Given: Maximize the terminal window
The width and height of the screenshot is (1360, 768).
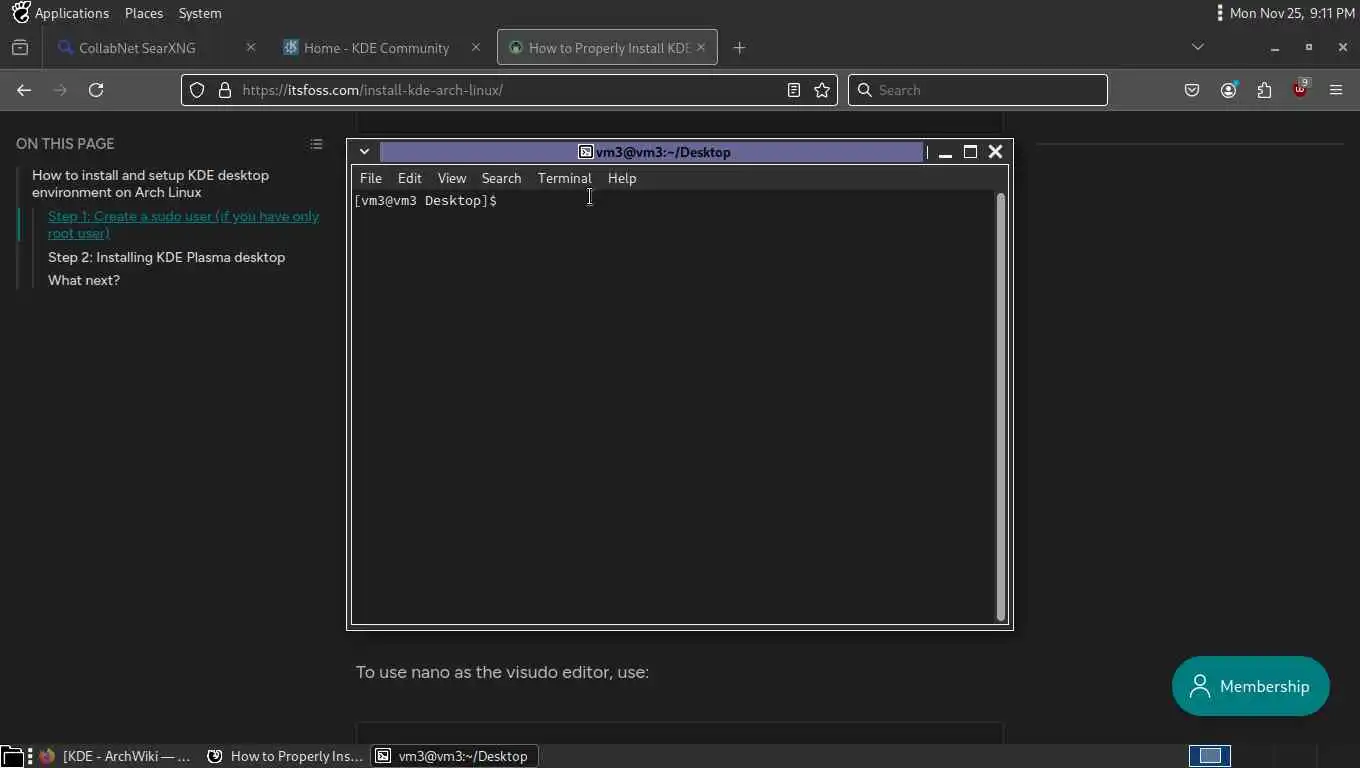Looking at the screenshot, I should coord(970,152).
